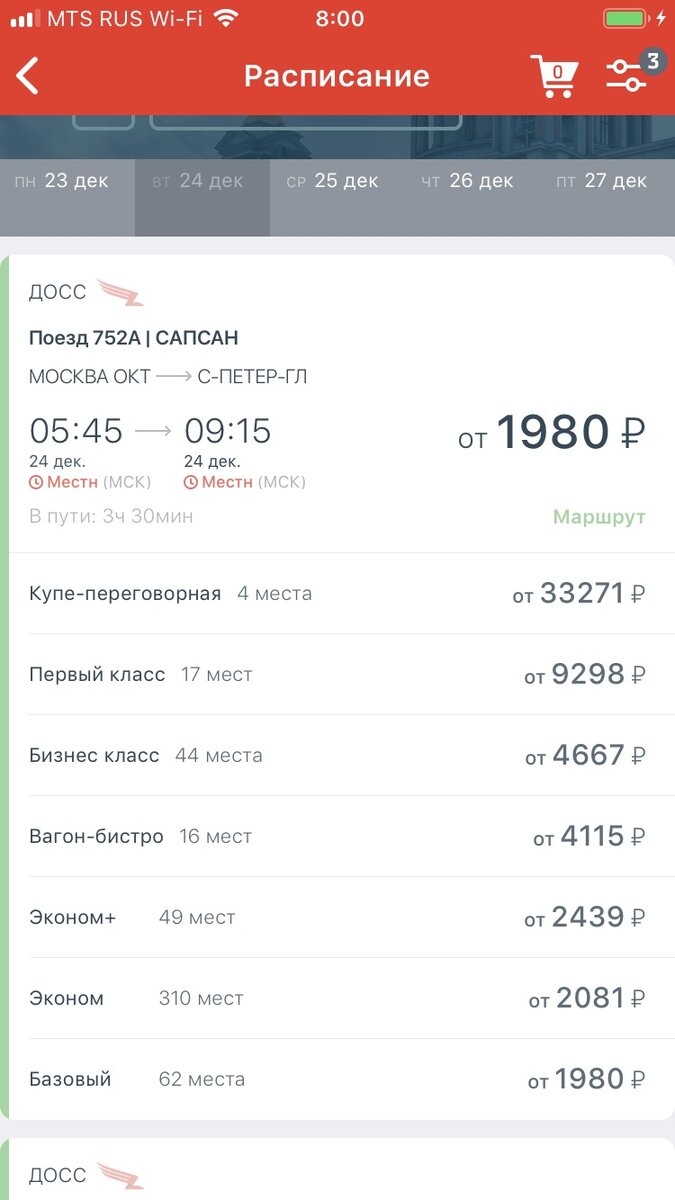Open the Маршрут route link
Screen dimensions: 675x1200
[x=599, y=519]
